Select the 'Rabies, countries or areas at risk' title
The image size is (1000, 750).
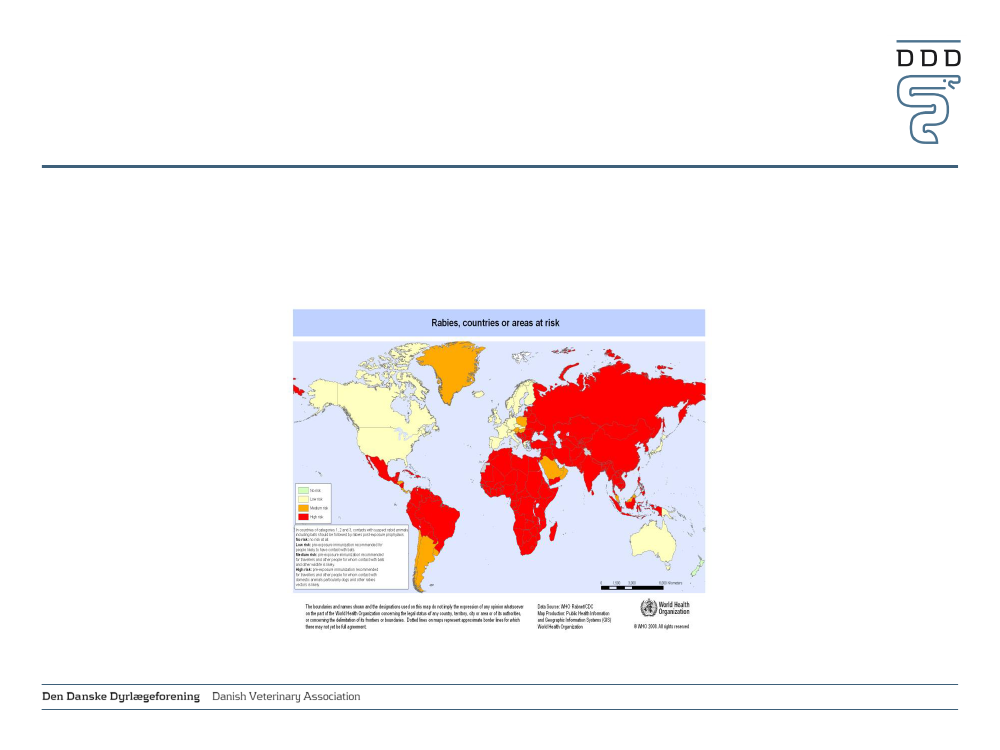click(495, 323)
